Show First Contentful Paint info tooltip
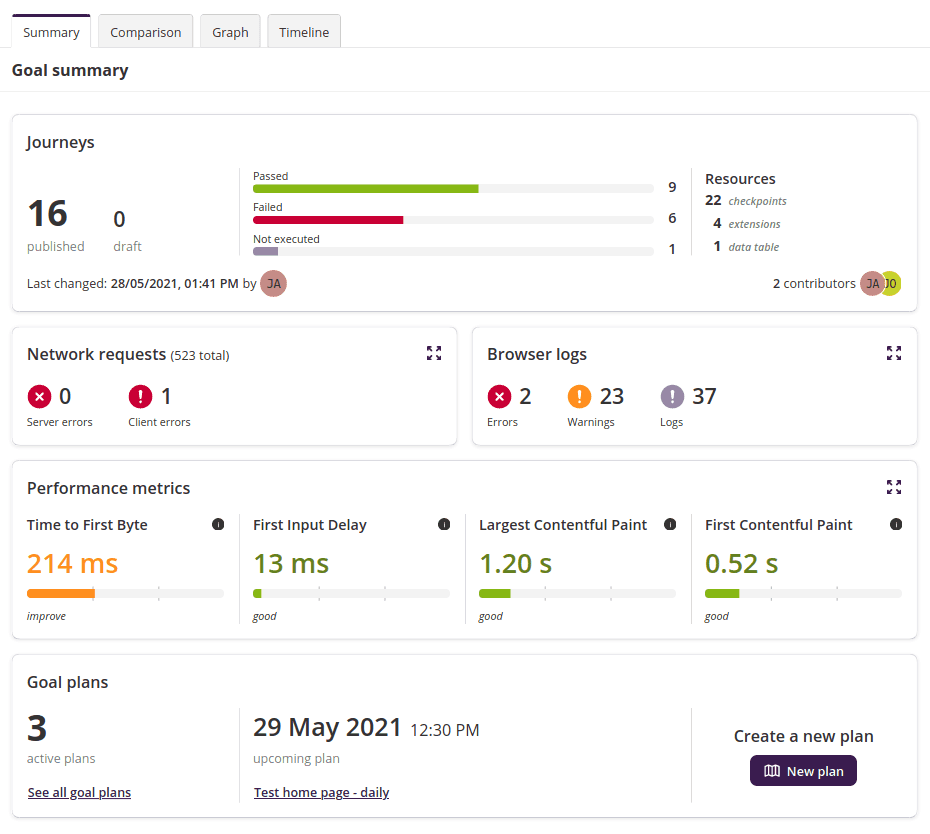 (896, 525)
